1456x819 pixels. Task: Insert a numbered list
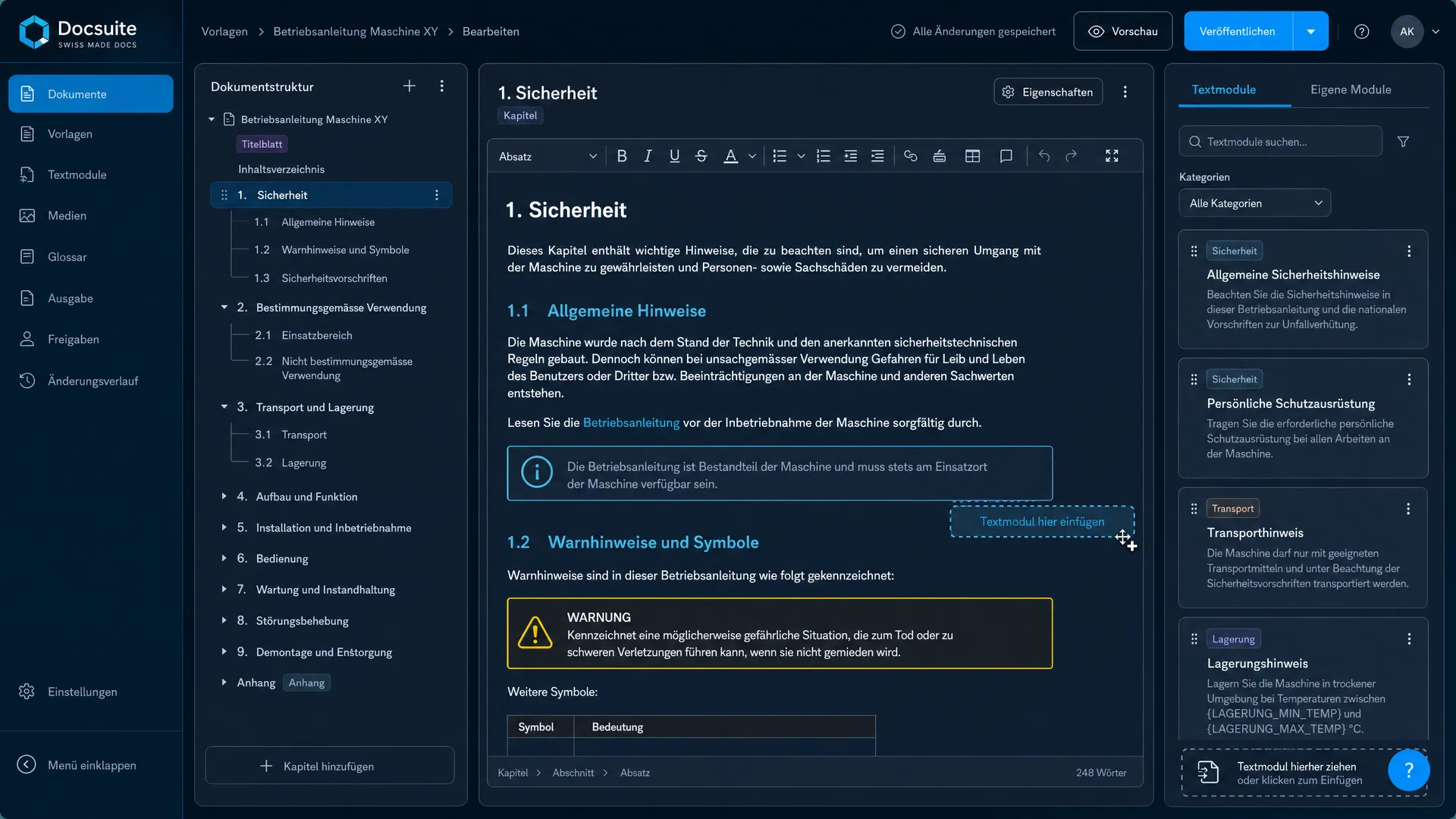[824, 156]
